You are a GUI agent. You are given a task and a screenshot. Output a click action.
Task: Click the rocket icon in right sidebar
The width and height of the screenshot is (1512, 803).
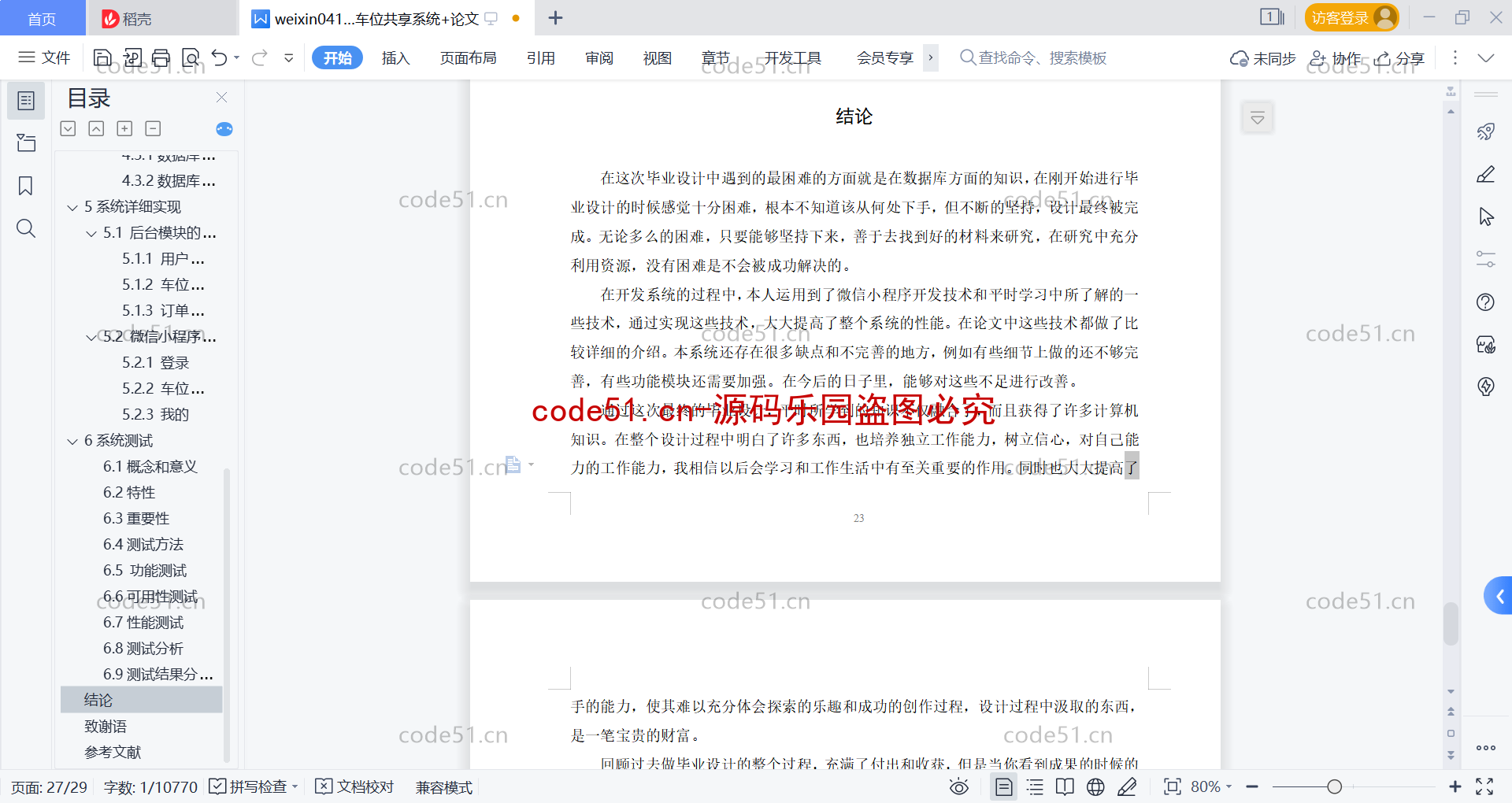[1486, 131]
